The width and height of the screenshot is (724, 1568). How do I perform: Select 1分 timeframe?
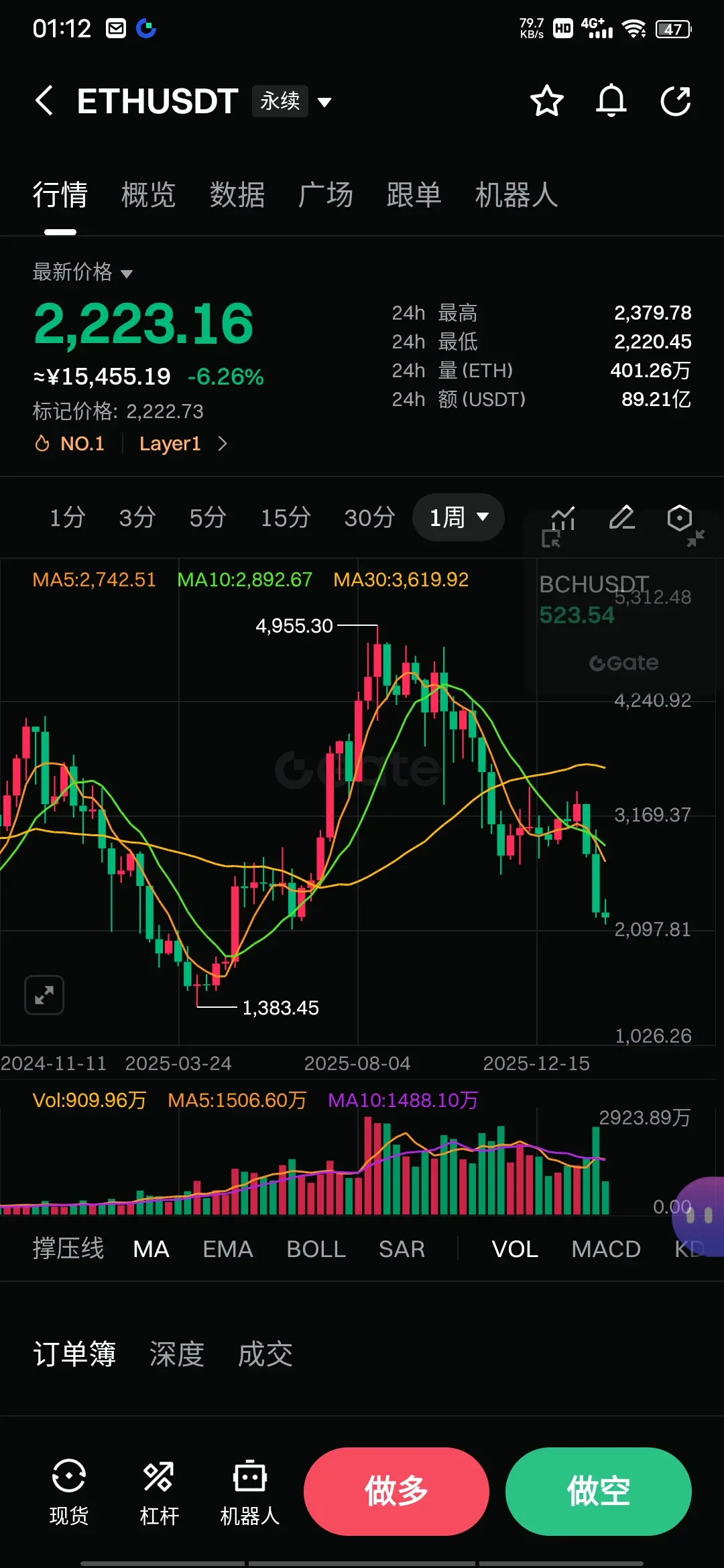pyautogui.click(x=67, y=517)
